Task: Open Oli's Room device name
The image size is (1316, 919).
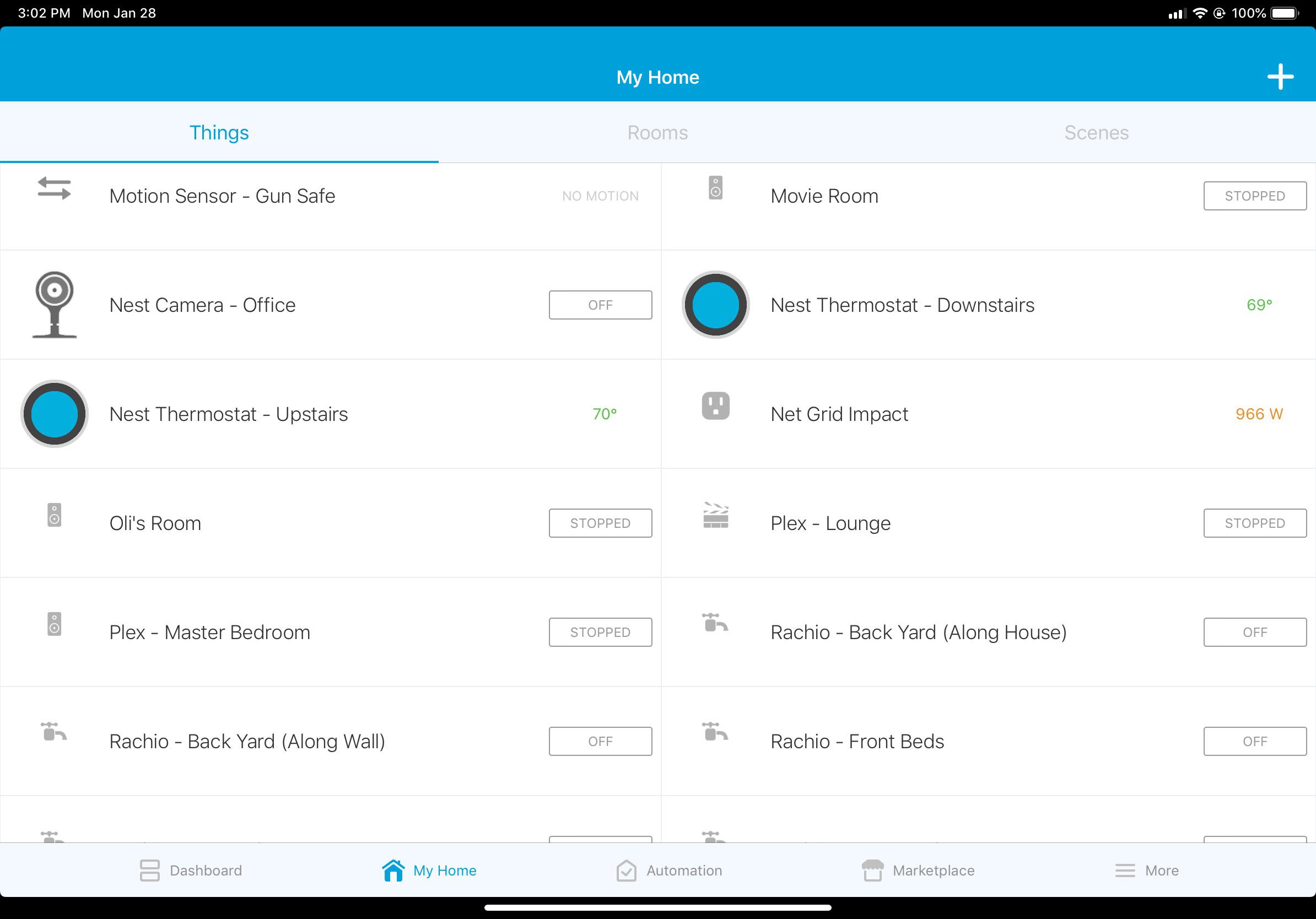Action: pos(155,523)
